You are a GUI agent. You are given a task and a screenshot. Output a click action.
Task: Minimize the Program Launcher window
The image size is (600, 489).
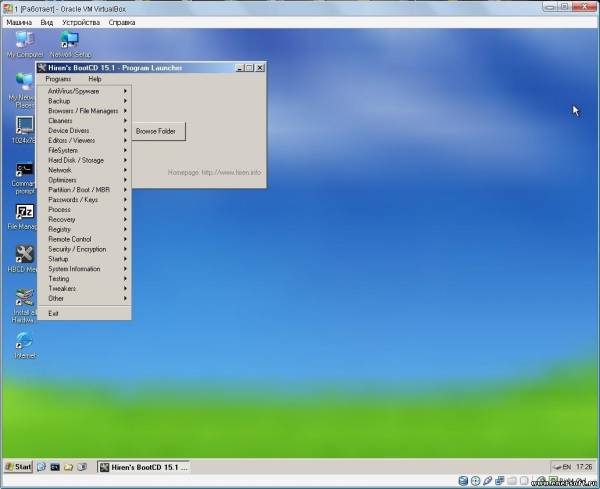(240, 68)
